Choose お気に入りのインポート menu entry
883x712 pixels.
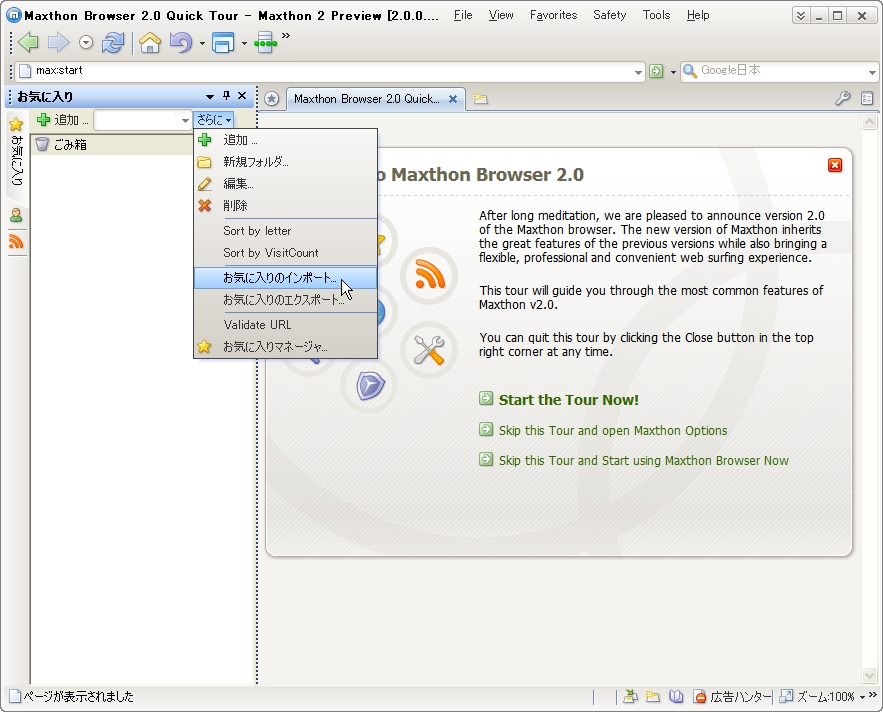click(x=286, y=278)
